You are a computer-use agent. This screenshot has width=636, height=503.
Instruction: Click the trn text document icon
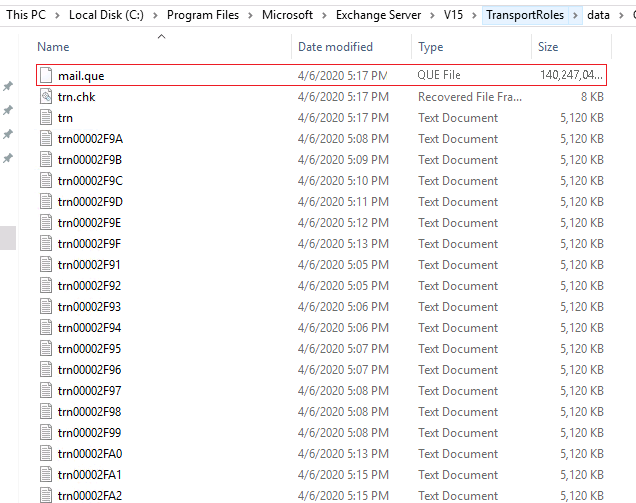click(x=46, y=118)
